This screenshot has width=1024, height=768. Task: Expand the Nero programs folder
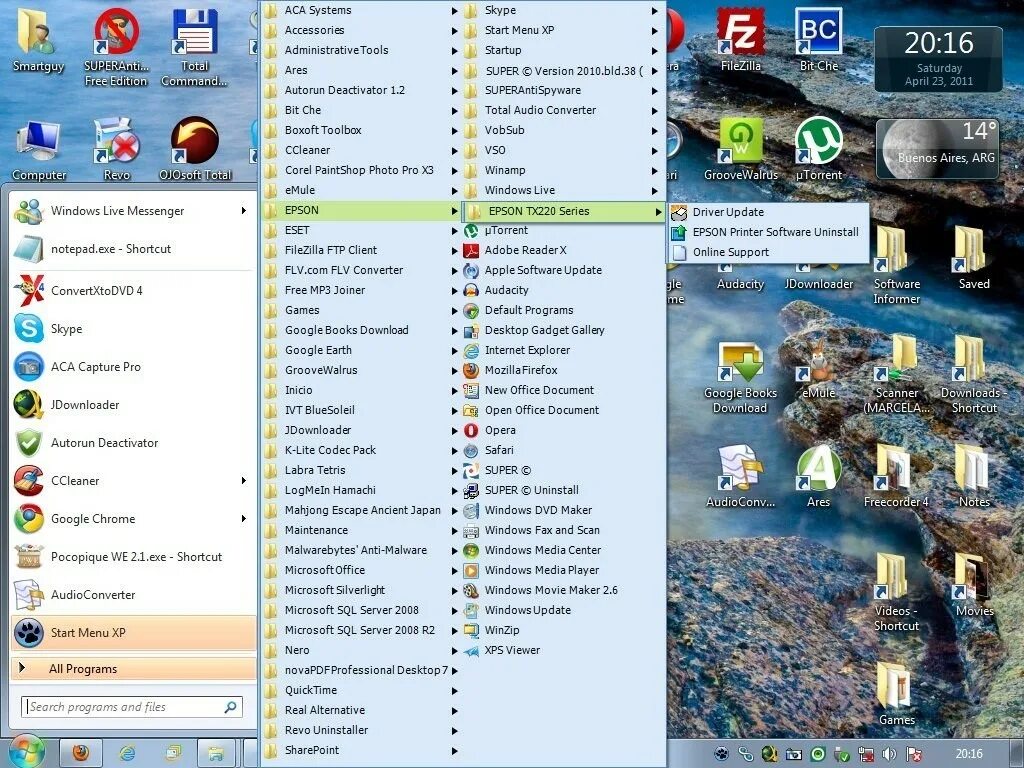pyautogui.click(x=361, y=650)
